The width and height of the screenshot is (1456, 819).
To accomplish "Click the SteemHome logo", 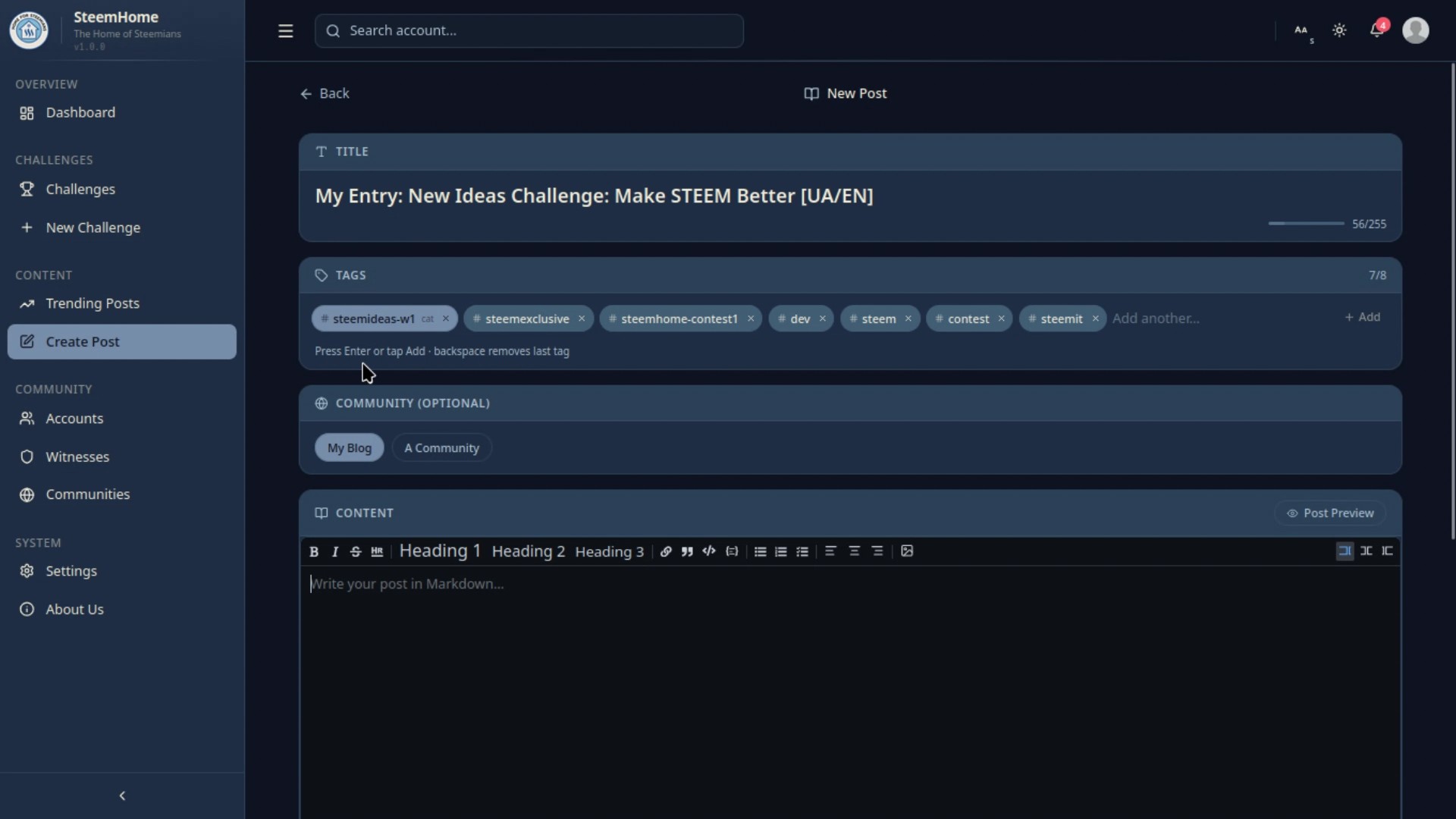I will point(29,31).
